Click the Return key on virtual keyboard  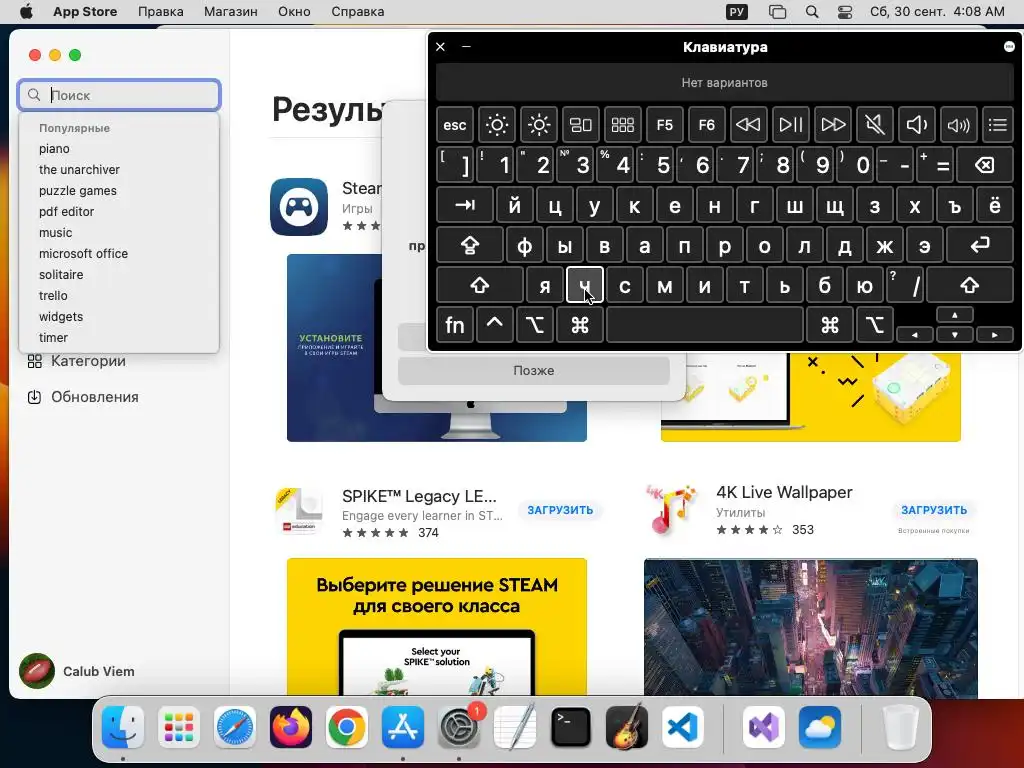(980, 246)
